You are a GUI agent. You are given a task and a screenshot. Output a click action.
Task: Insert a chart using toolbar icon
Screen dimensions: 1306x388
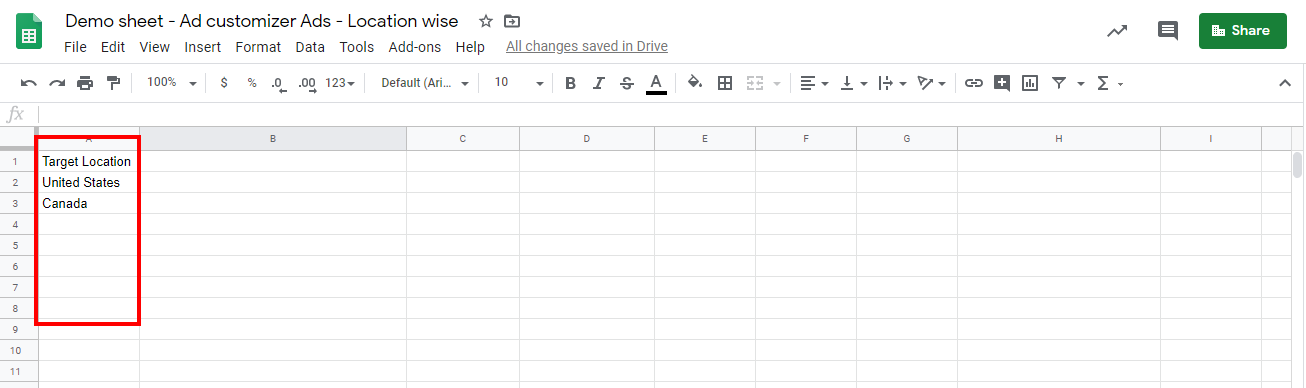tap(1030, 83)
